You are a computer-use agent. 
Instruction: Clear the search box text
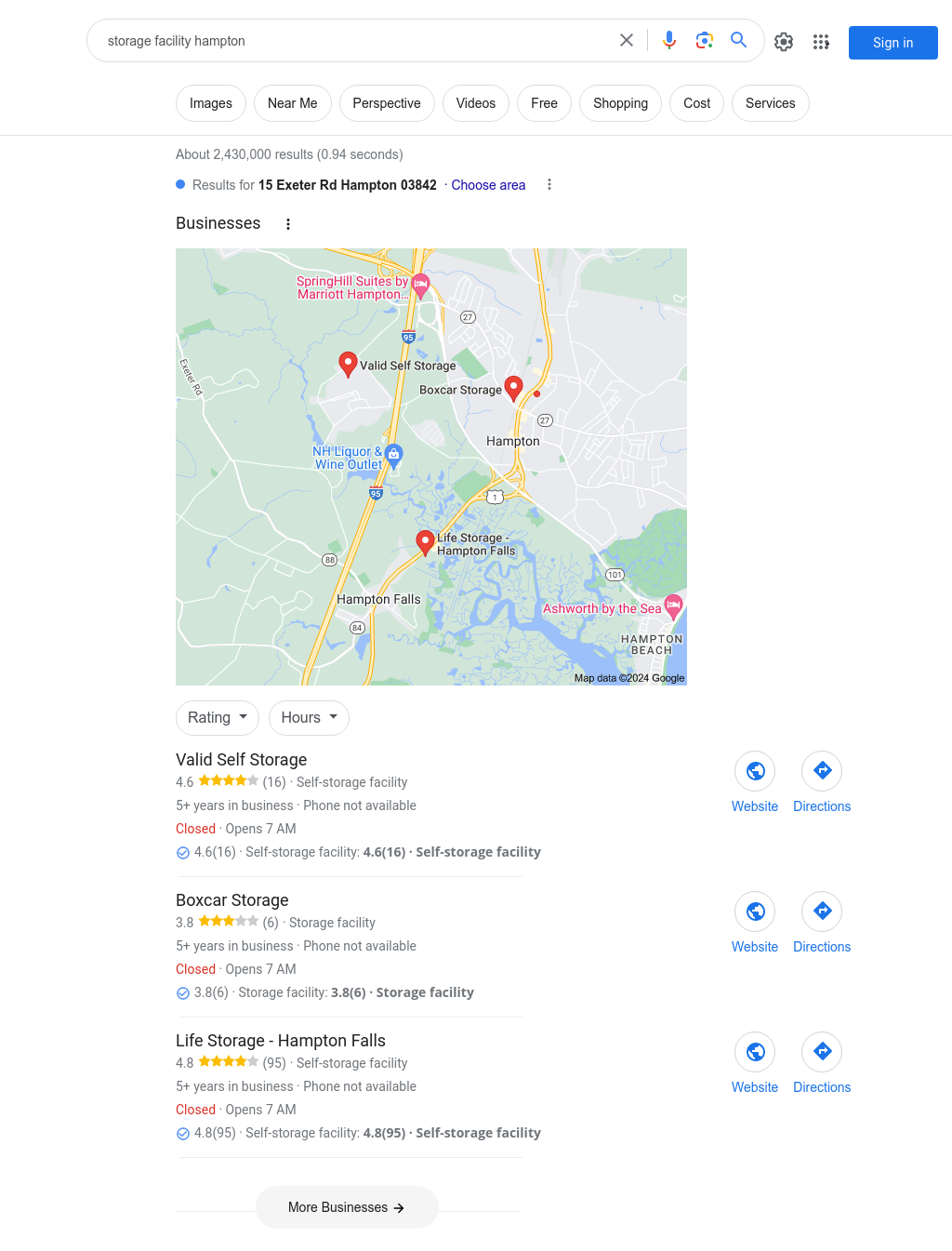click(x=627, y=40)
